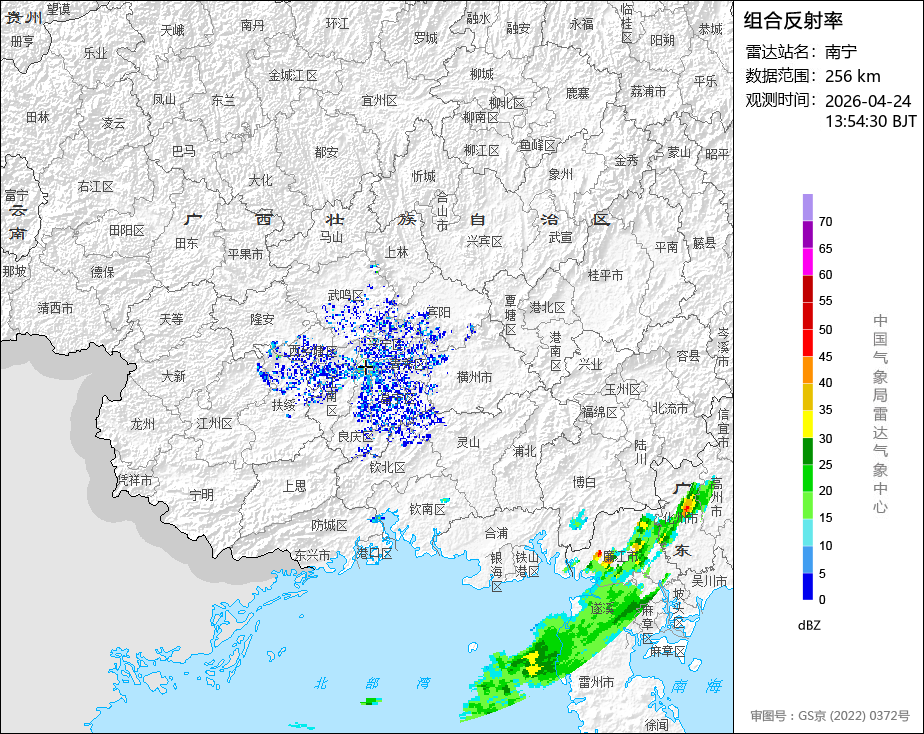This screenshot has height=734, width=924.
Task: Click the 龙州 map label
Action: 143,424
